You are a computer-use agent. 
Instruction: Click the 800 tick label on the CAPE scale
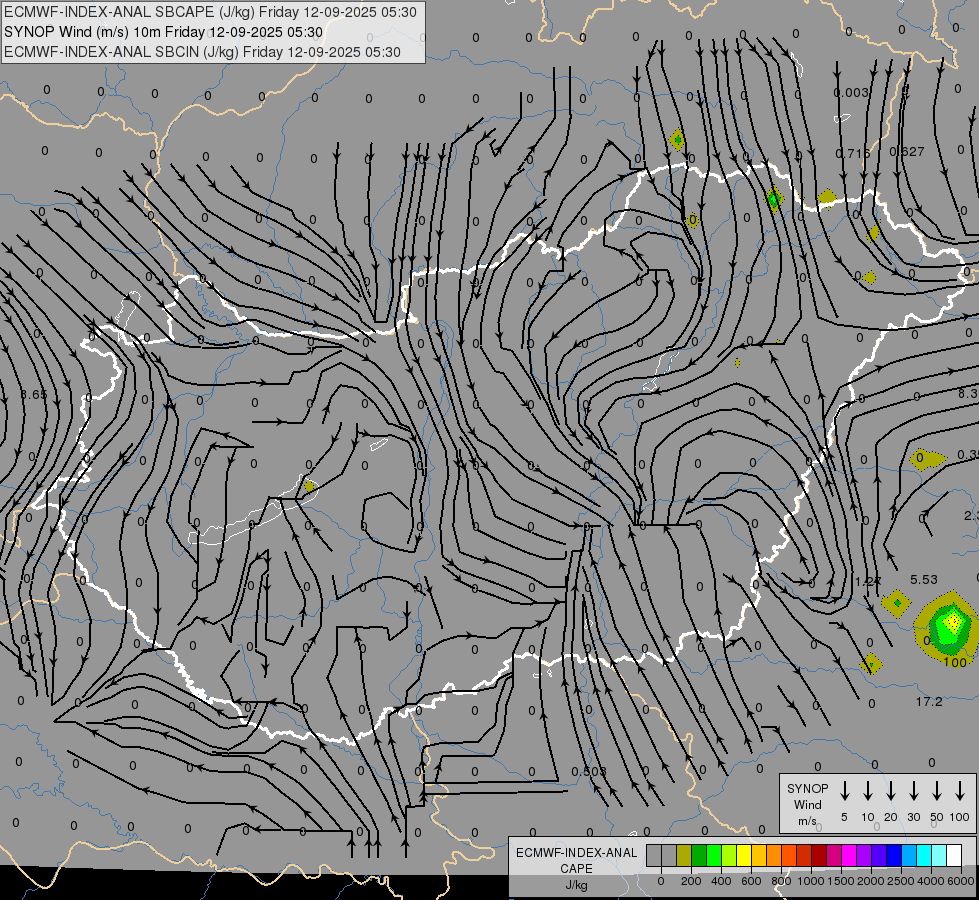(781, 881)
